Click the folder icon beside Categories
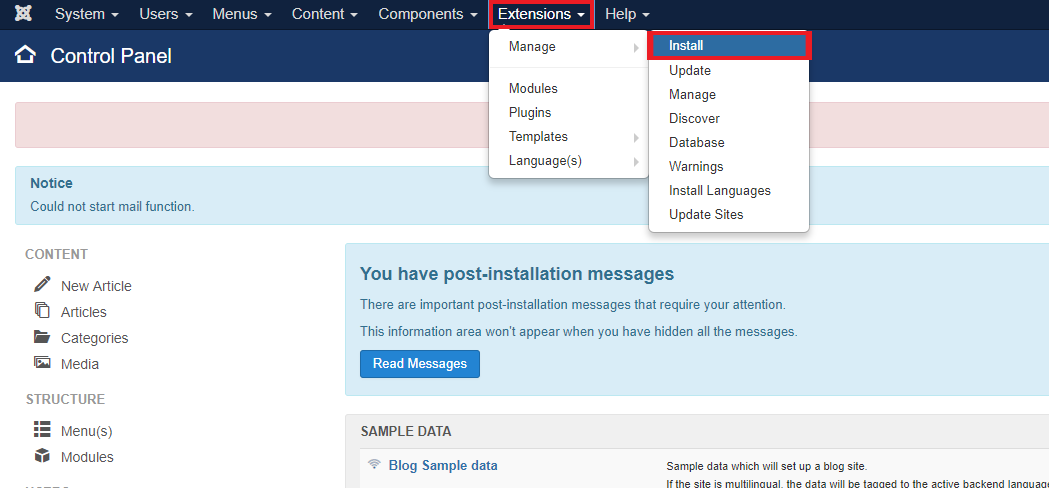The width and height of the screenshot is (1049, 488). coord(42,337)
